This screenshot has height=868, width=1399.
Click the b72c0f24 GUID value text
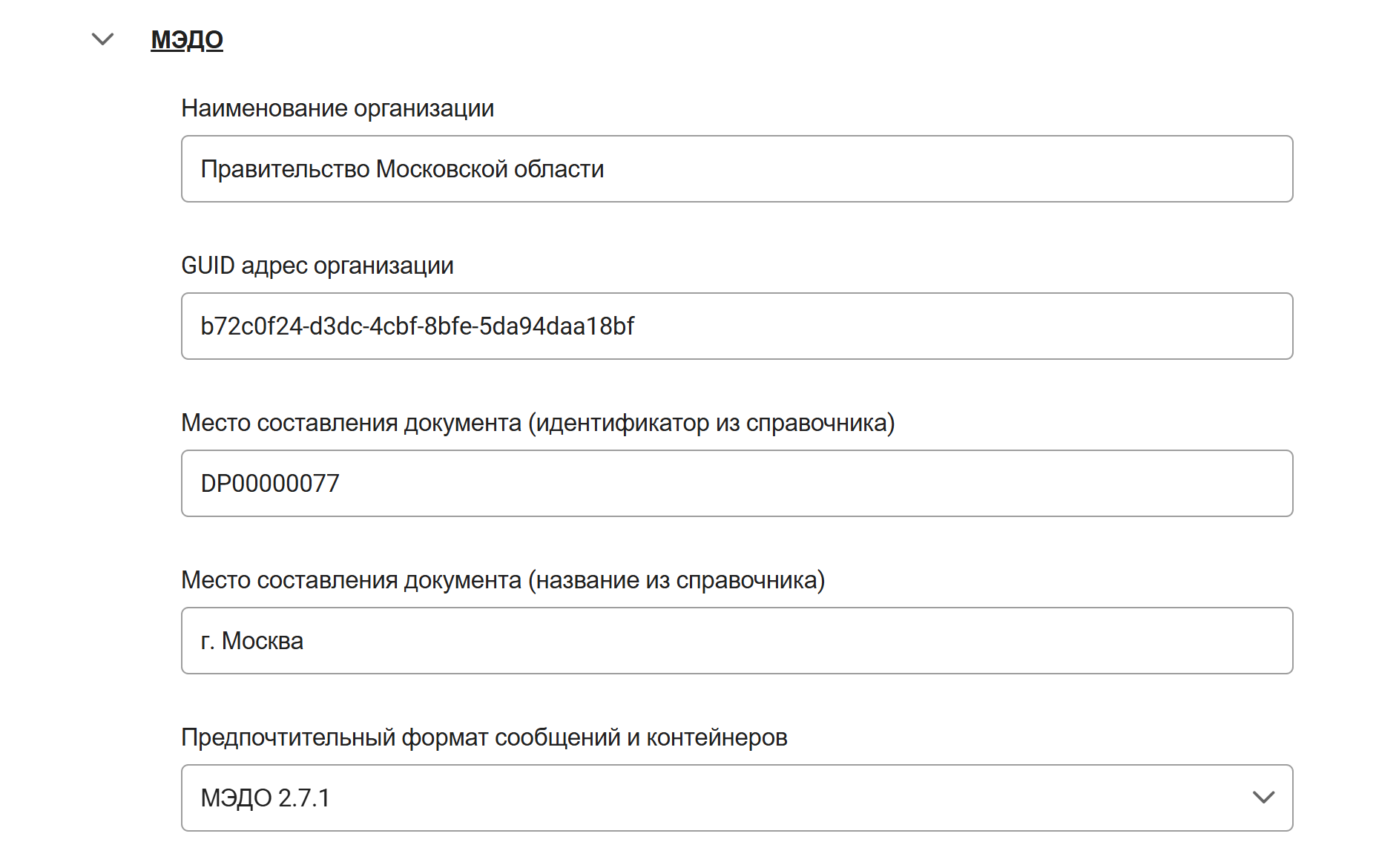pyautogui.click(x=418, y=326)
